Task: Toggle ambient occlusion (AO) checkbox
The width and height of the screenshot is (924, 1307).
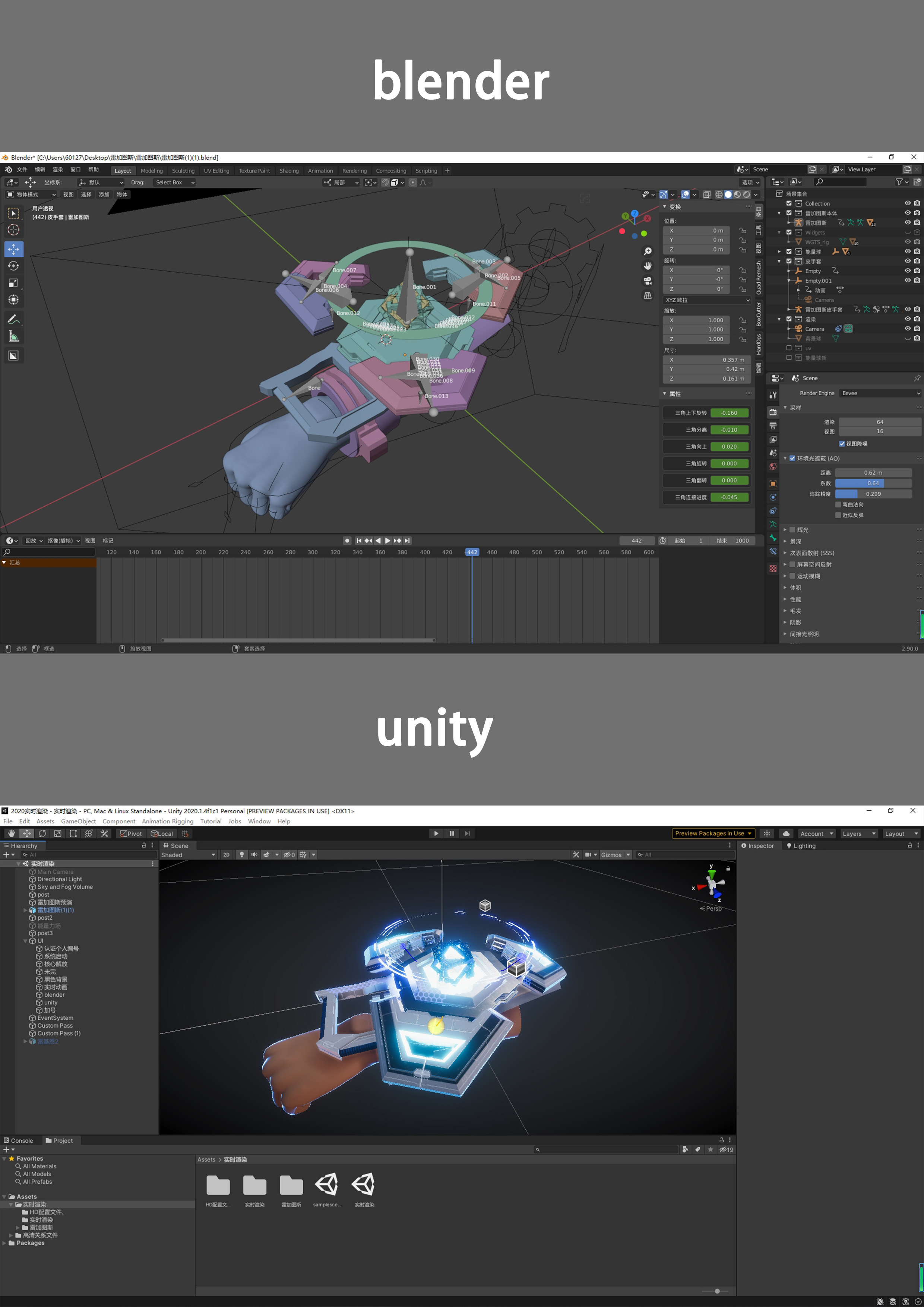Action: [x=792, y=458]
